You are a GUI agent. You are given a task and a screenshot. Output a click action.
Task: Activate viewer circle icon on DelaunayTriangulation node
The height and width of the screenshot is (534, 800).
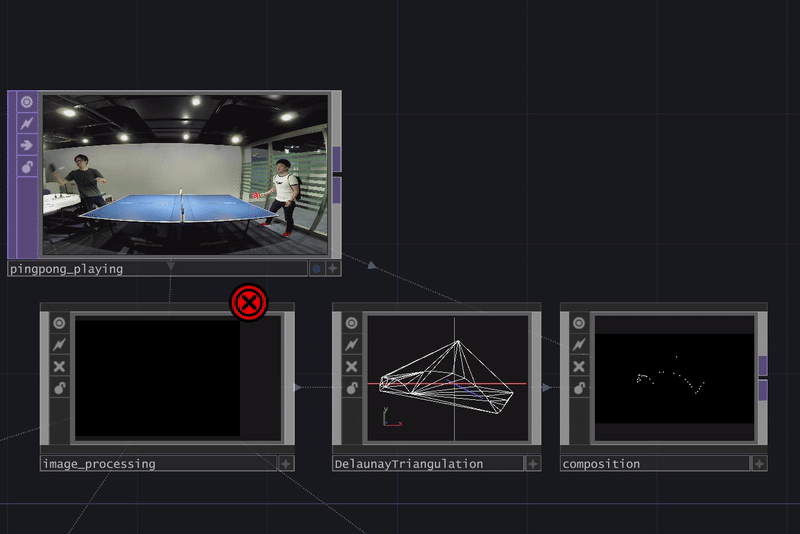pyautogui.click(x=351, y=323)
